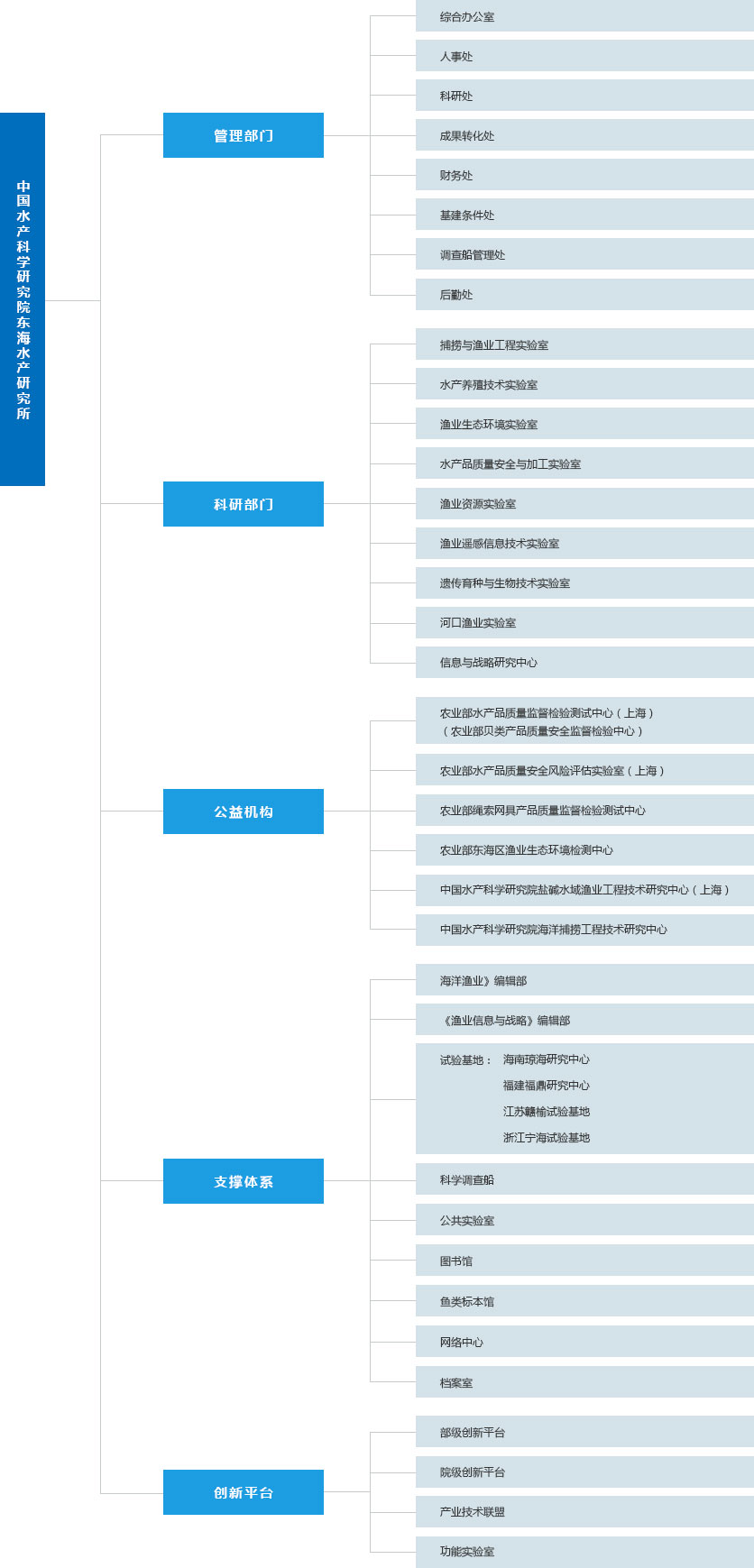Click the 中国水产科学研究院东海水产研究所 root box
The image size is (754, 1568).
(23, 299)
